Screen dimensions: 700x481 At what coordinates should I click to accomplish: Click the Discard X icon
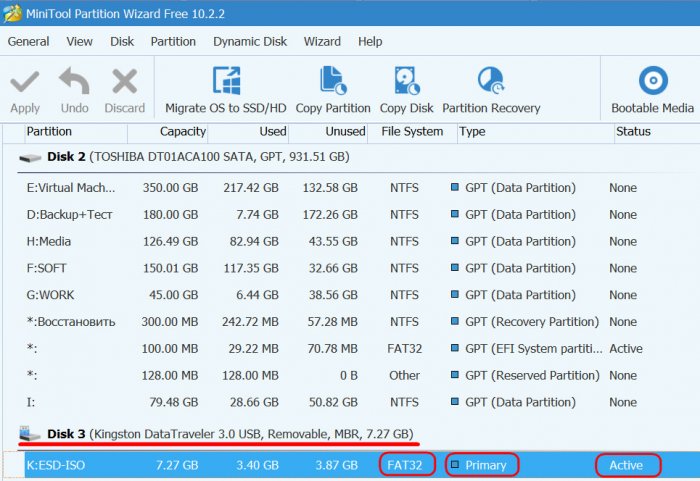click(125, 81)
